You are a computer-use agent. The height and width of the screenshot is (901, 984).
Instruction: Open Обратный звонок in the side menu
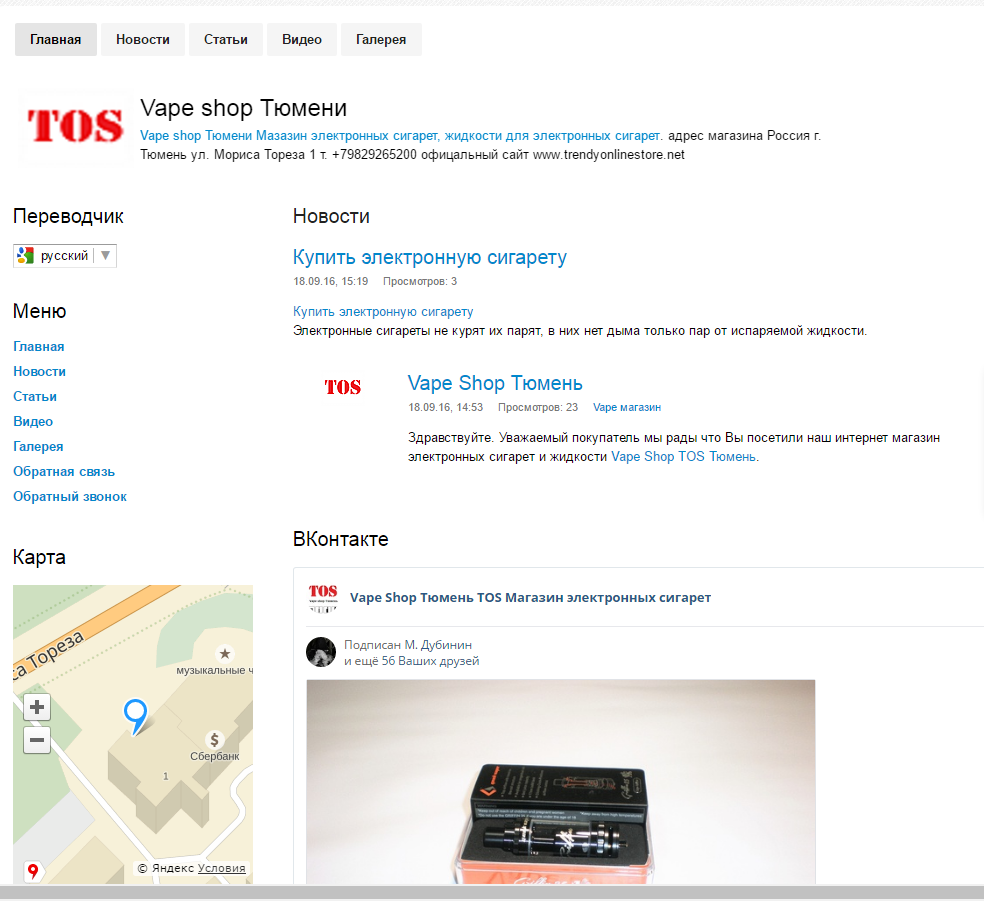point(70,497)
